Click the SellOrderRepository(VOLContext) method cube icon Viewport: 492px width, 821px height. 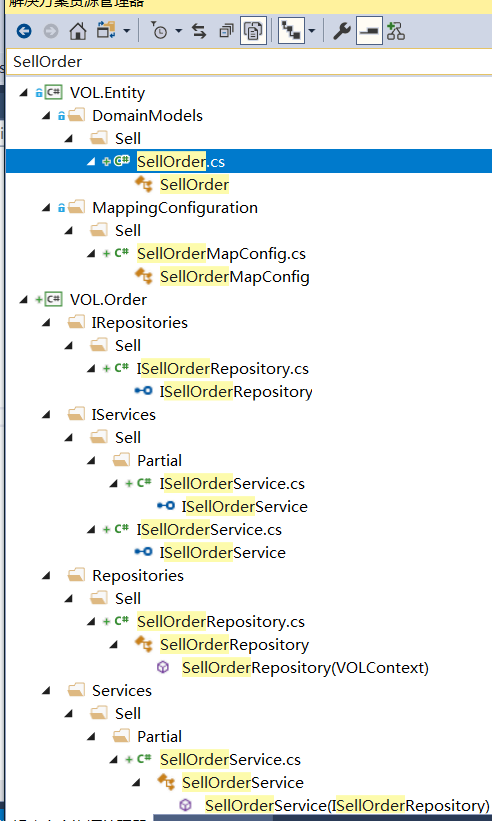(x=163, y=668)
